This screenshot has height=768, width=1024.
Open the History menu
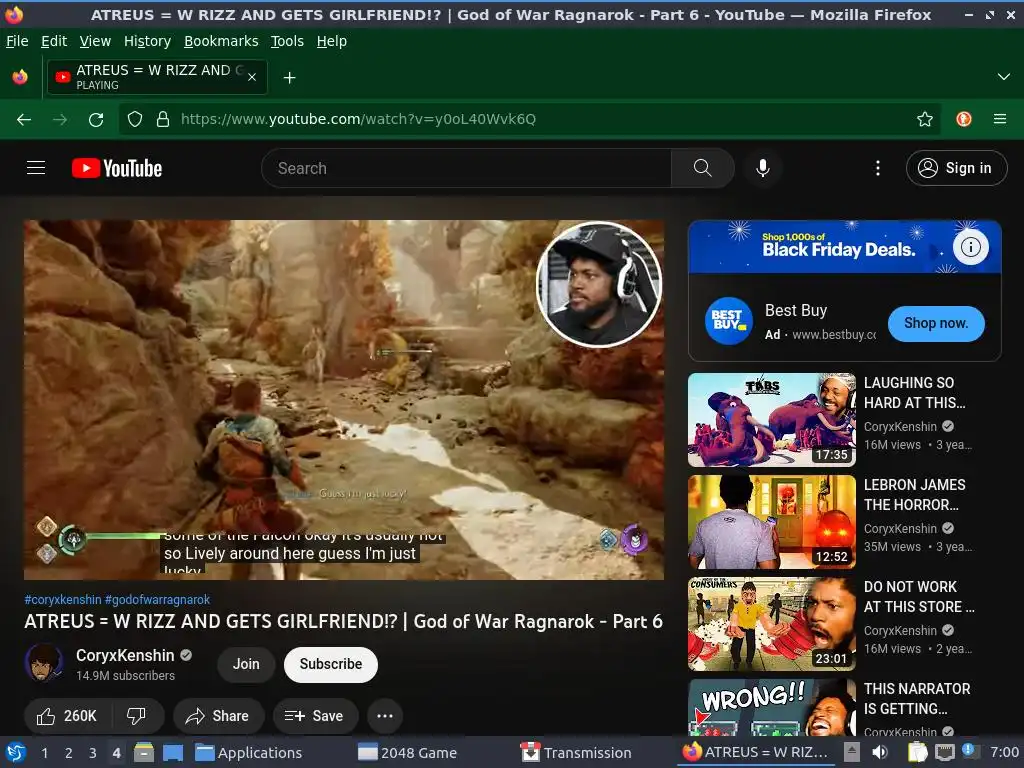[x=148, y=41]
